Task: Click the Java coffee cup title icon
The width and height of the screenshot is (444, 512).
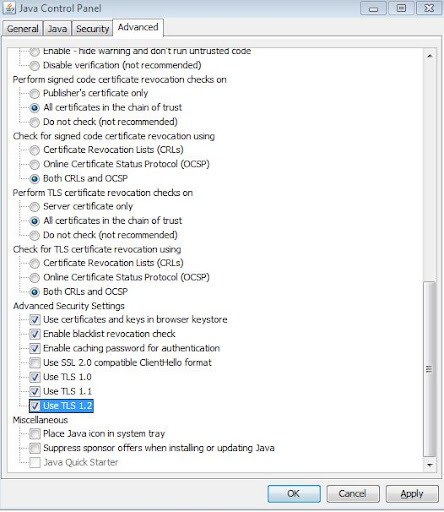Action: coord(9,8)
